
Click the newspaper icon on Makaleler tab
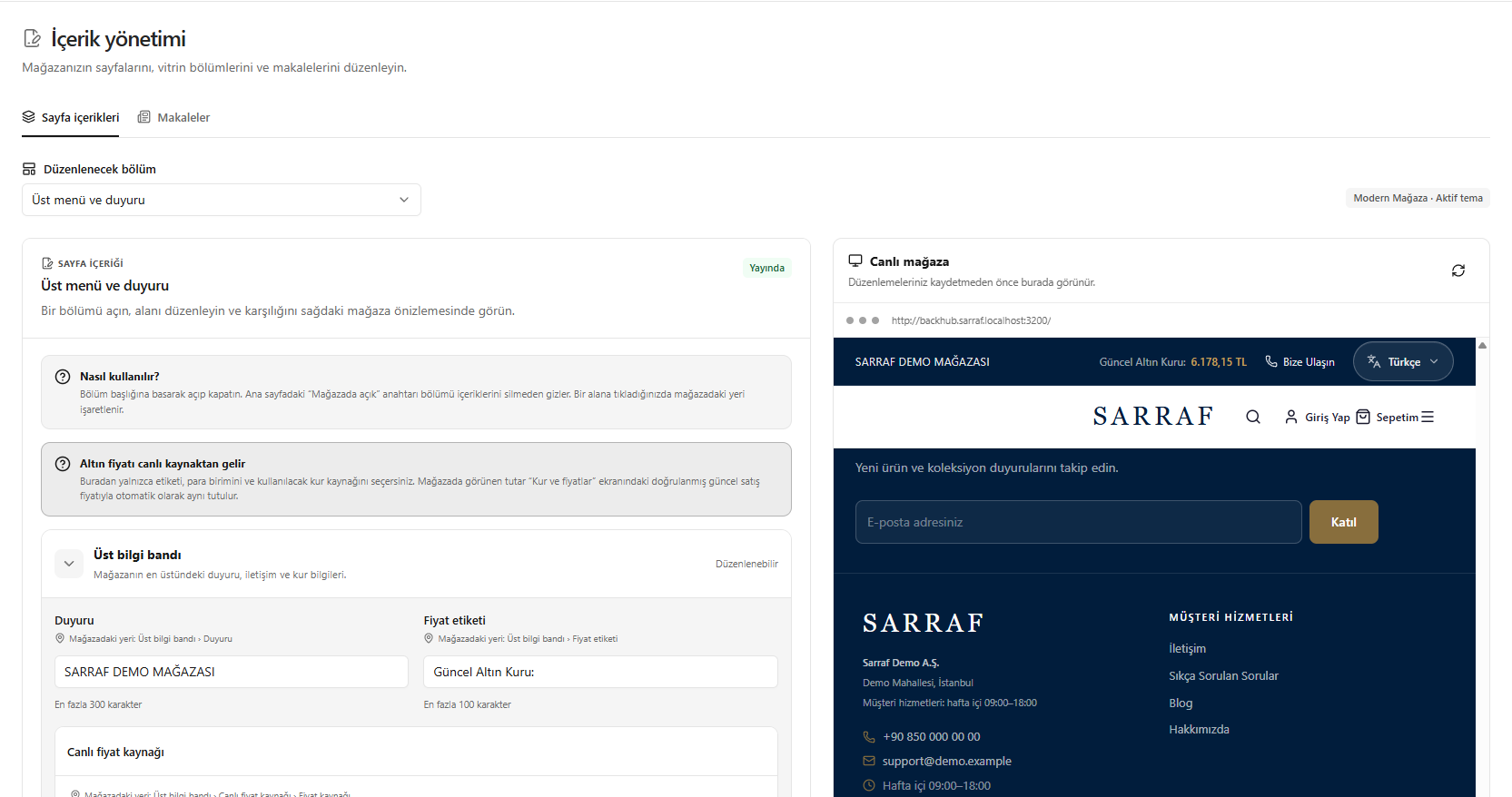coord(144,117)
